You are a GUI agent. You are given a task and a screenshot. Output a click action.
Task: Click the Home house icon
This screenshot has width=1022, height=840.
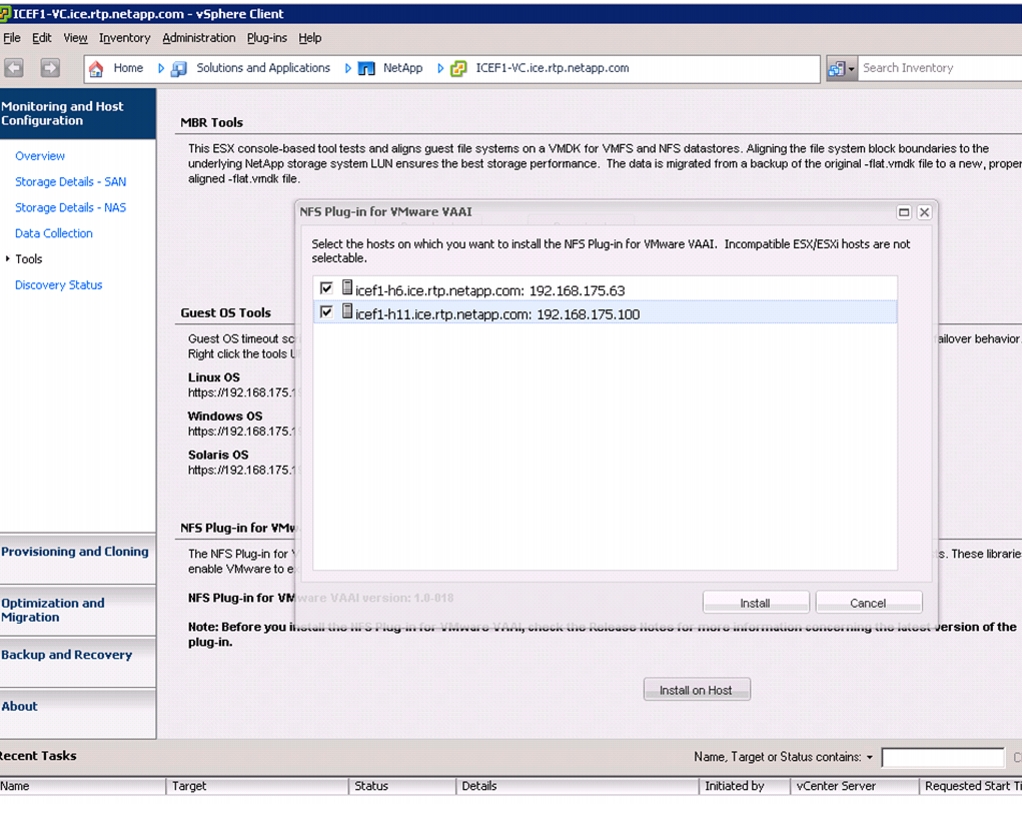[x=96, y=68]
